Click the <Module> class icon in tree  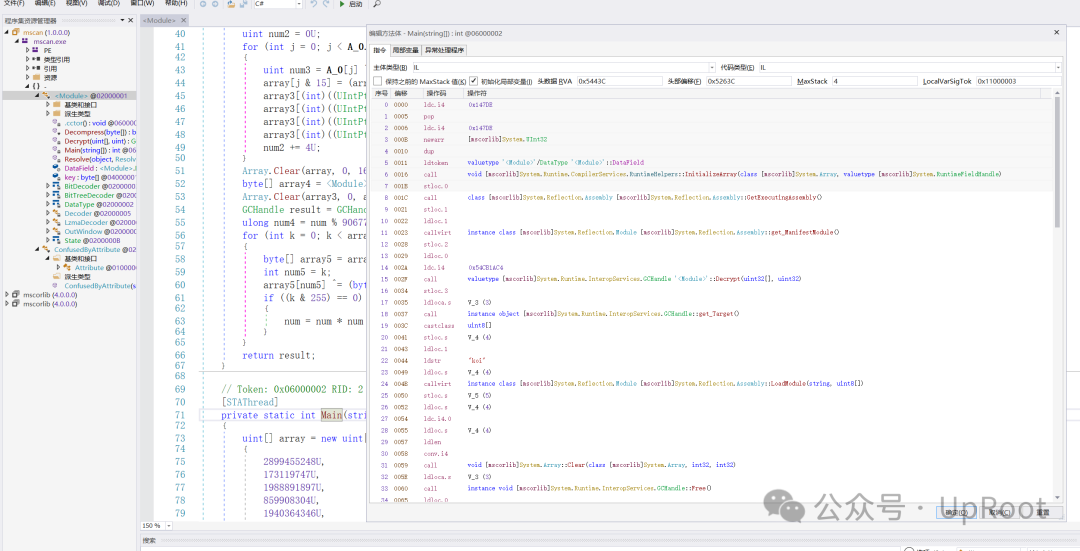coord(46,96)
